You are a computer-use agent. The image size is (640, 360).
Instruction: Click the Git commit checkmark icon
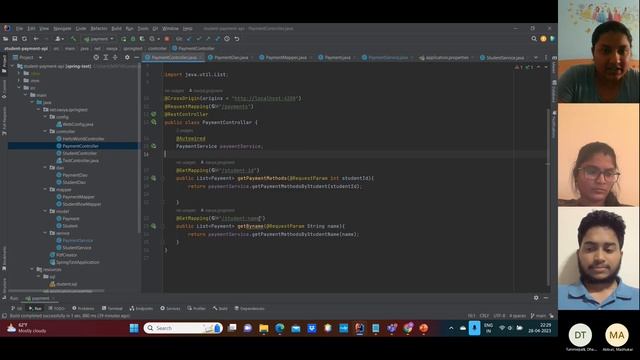click(199, 39)
